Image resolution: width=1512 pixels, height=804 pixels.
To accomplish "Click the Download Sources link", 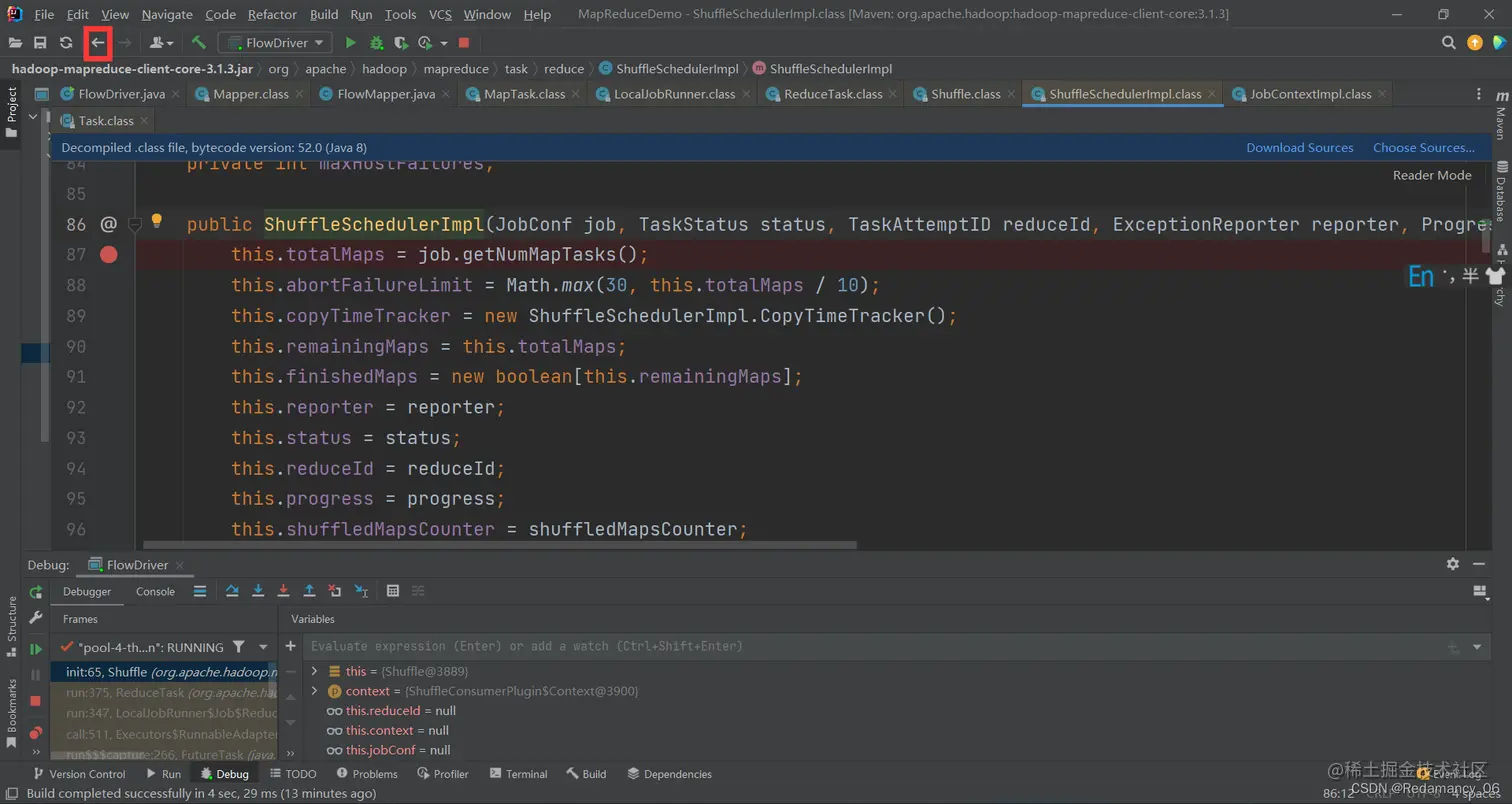I will (1299, 148).
